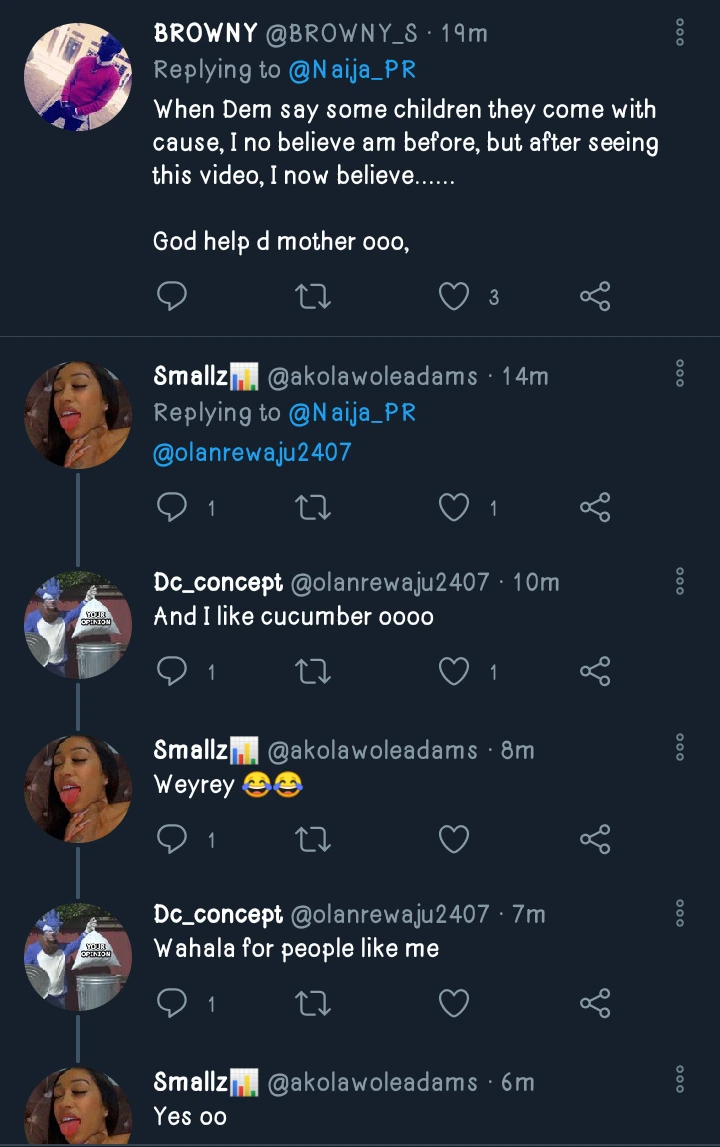Open more options on Smallz's 14m tweet
Image resolution: width=720 pixels, height=1147 pixels.
click(x=680, y=374)
